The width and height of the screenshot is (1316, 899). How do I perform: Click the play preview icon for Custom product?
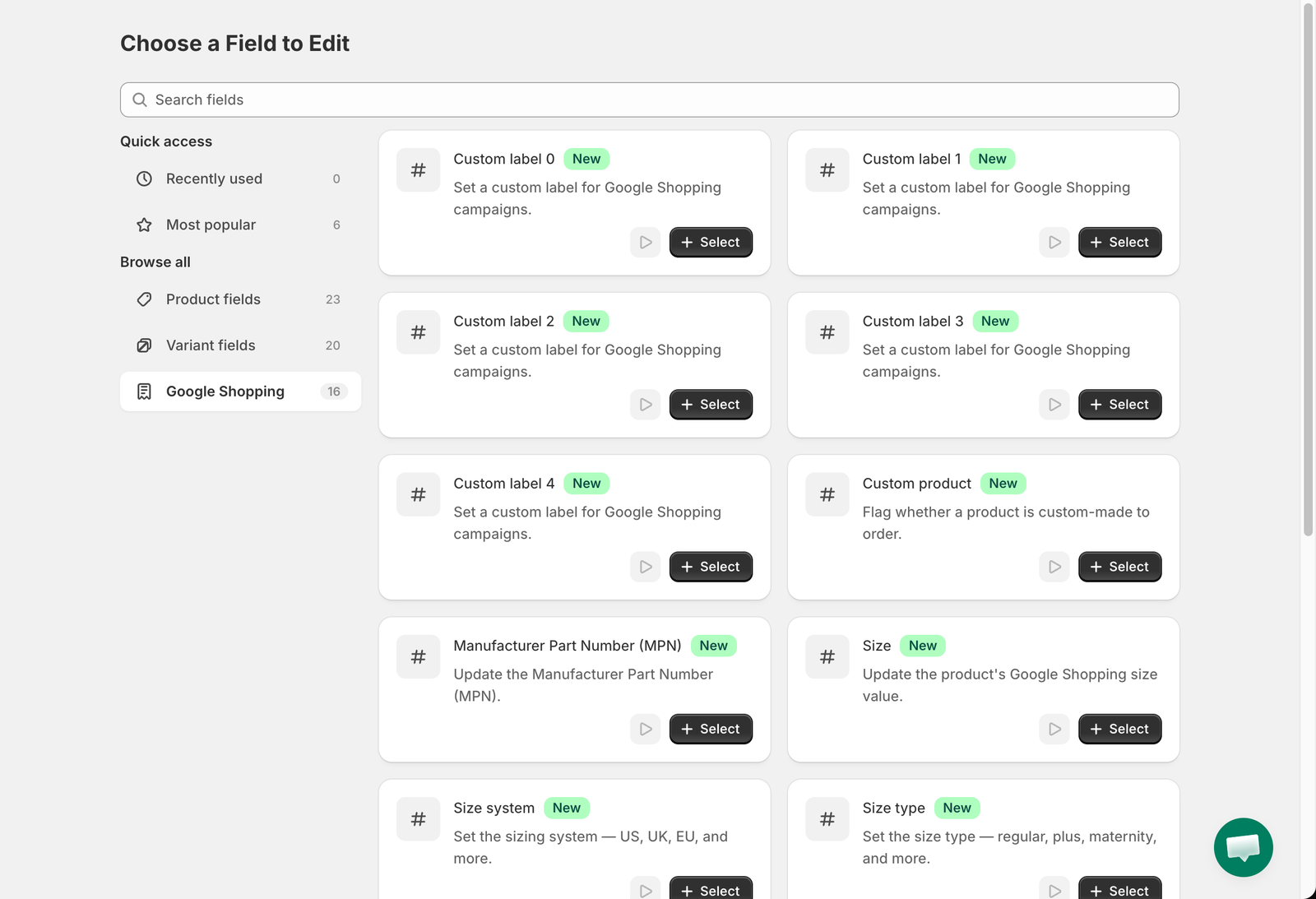click(1054, 567)
